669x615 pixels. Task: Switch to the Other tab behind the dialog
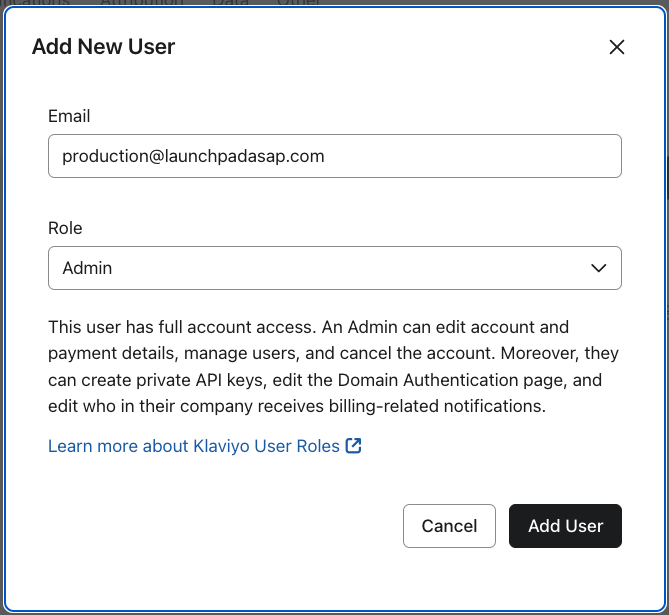pyautogui.click(x=300, y=3)
